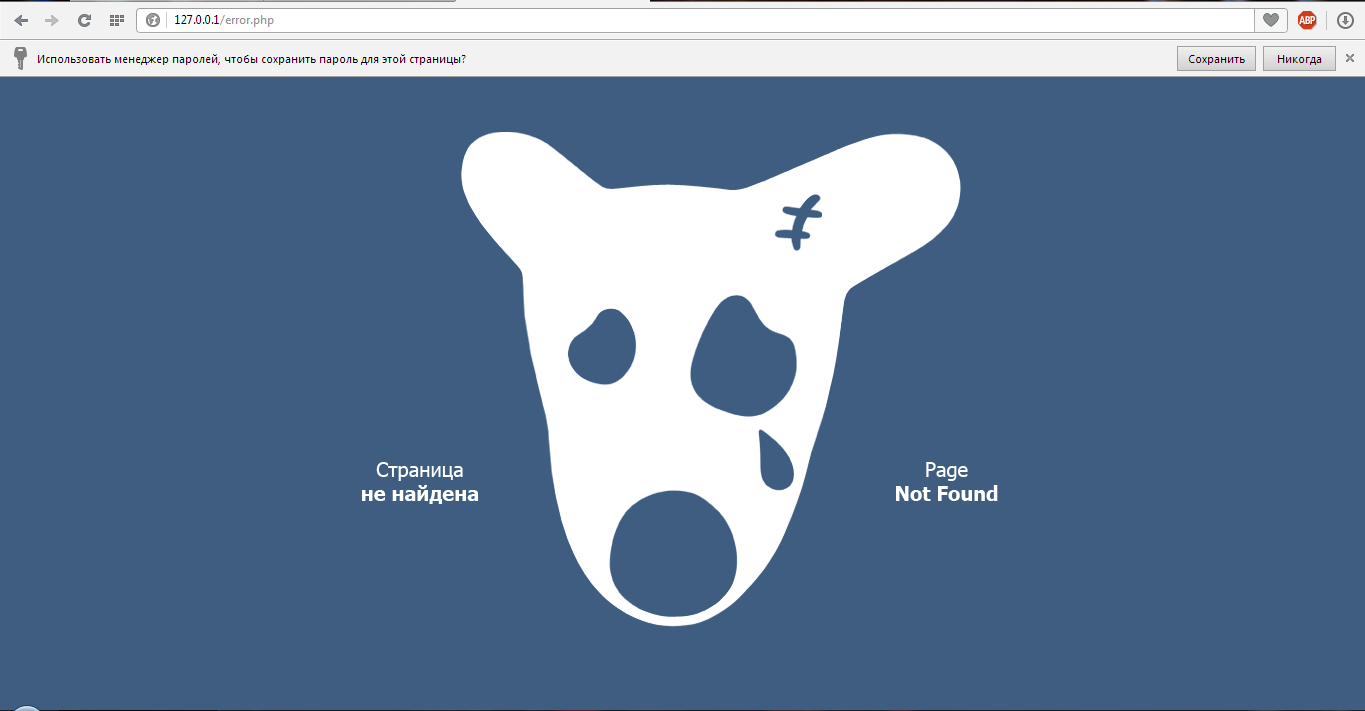The width and height of the screenshot is (1365, 711).
Task: Click the teardrop on the dog's face
Action: (775, 461)
